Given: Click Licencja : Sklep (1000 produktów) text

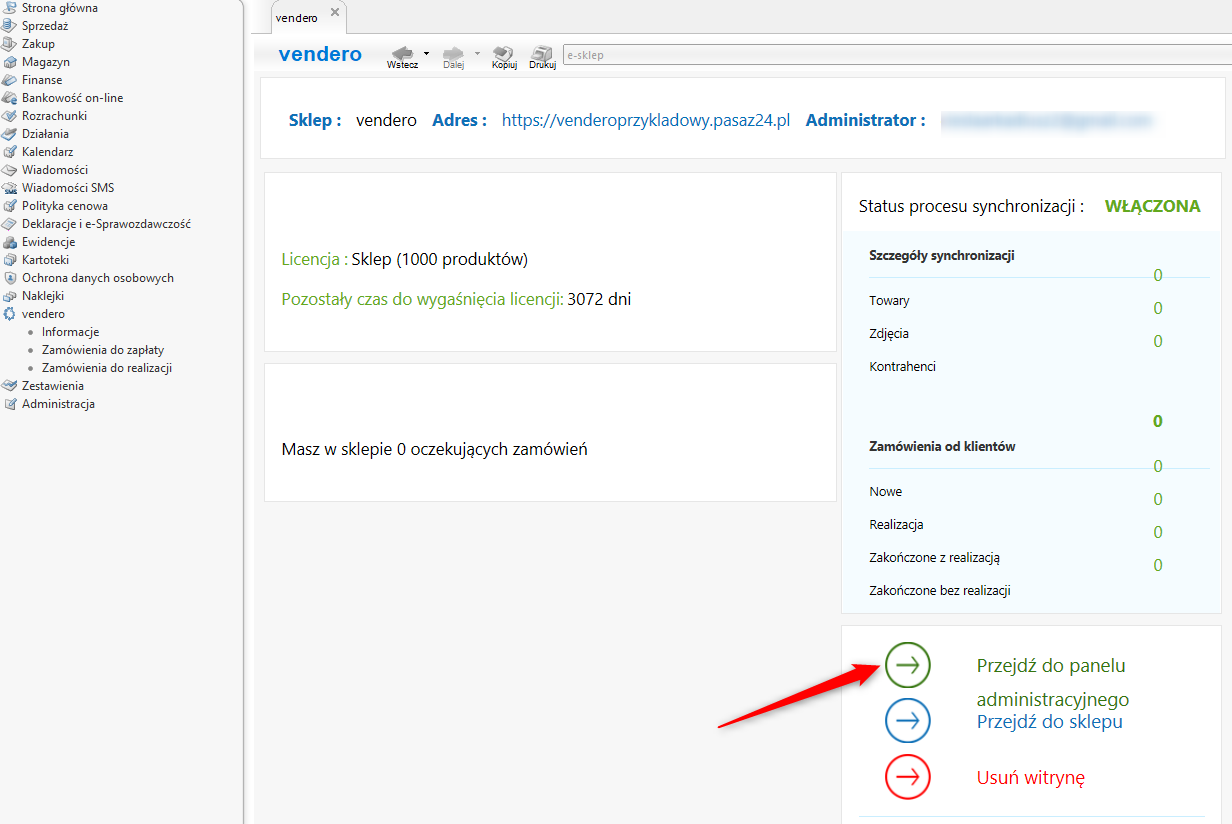Looking at the screenshot, I should [x=404, y=260].
